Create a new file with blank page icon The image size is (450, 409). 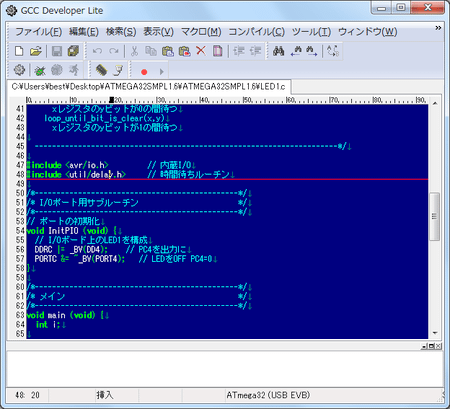(x=19, y=51)
